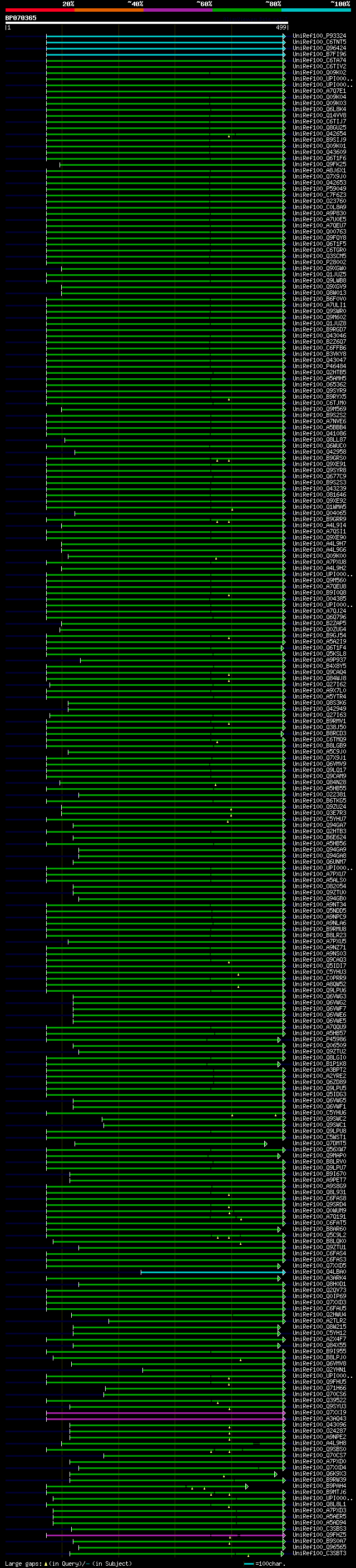Open hit UniRef100_B7FI96

pos(319,54)
